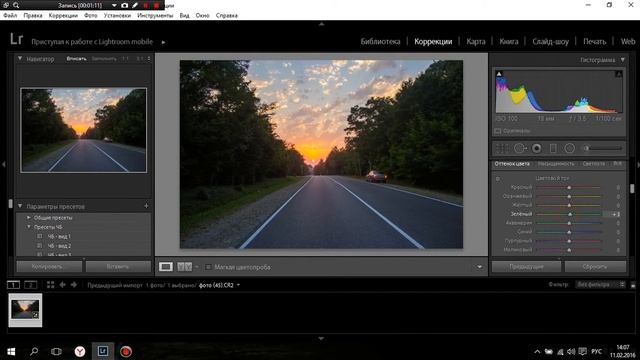Launch Yandex browser from taskbar

tap(80, 351)
